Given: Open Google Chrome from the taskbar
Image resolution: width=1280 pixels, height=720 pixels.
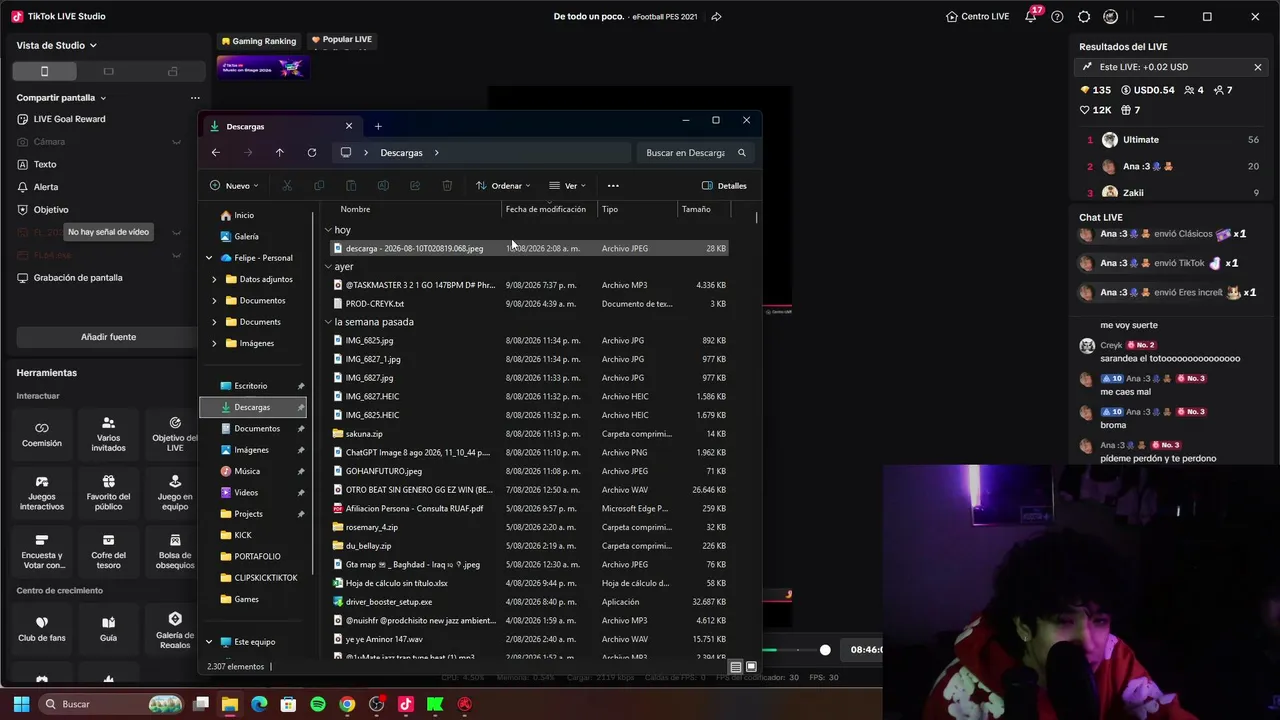Looking at the screenshot, I should [347, 704].
